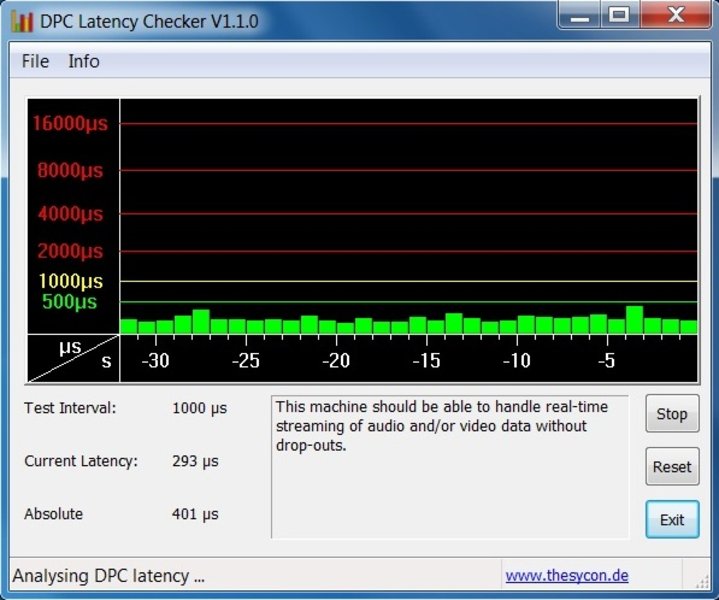Click the 401 µs absolute value
This screenshot has height=600, width=719.
click(x=195, y=514)
